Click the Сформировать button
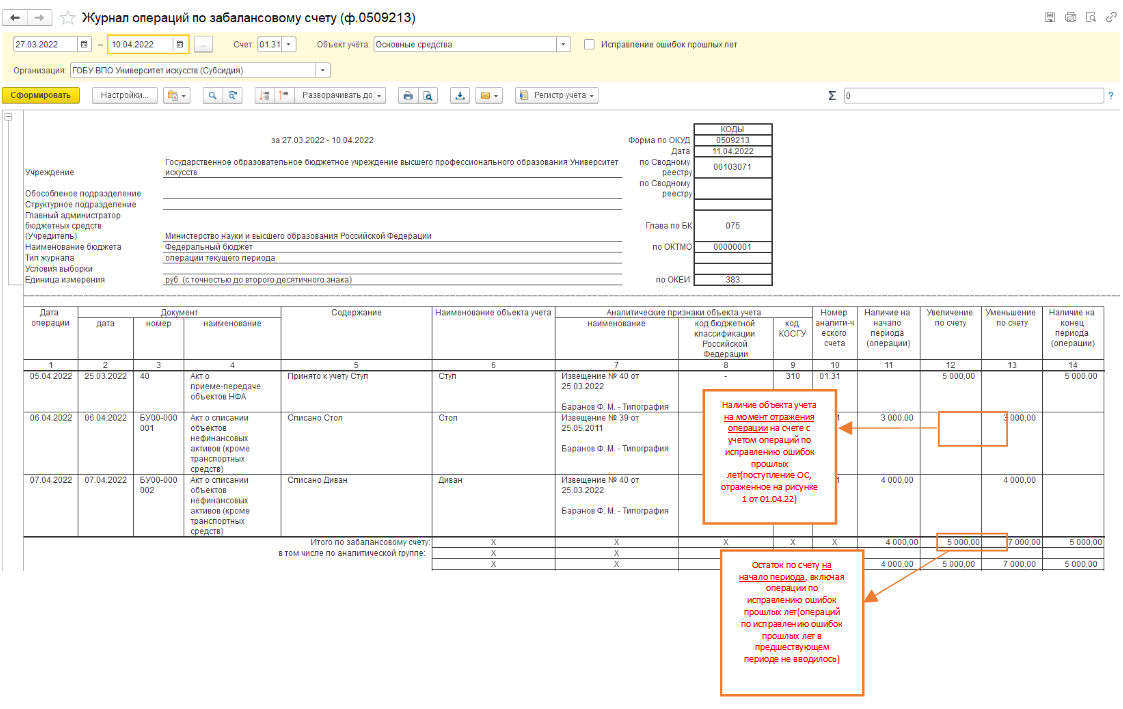This screenshot has height=709, width=1123. pos(41,95)
